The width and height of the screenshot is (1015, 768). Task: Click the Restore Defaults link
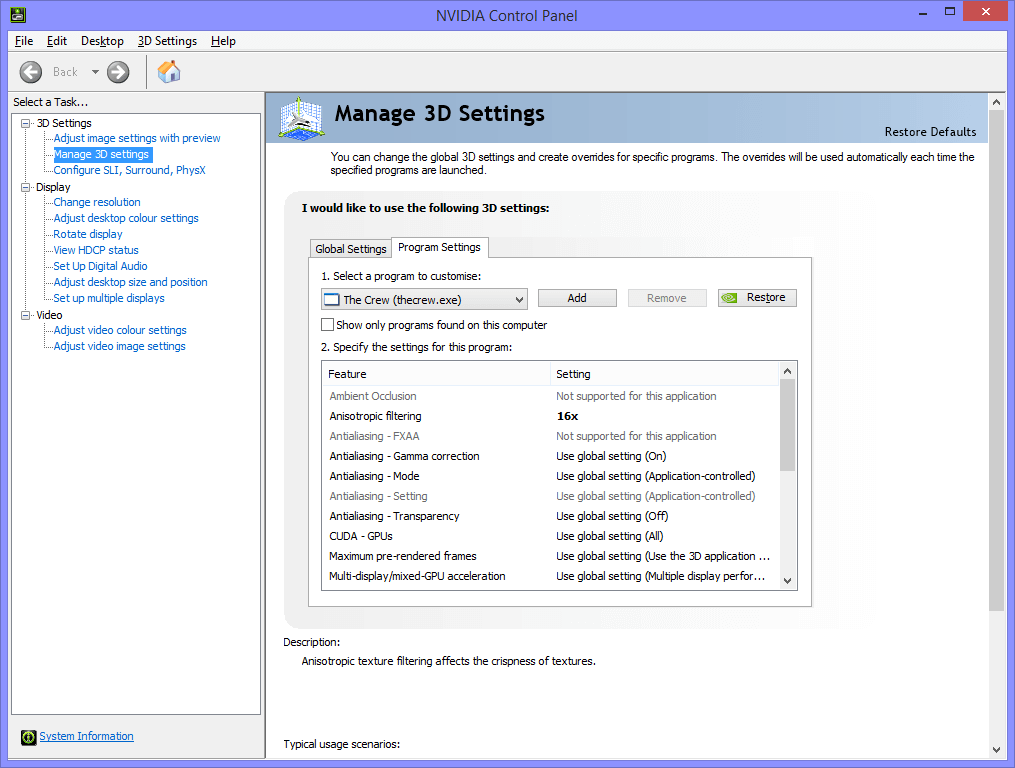930,132
